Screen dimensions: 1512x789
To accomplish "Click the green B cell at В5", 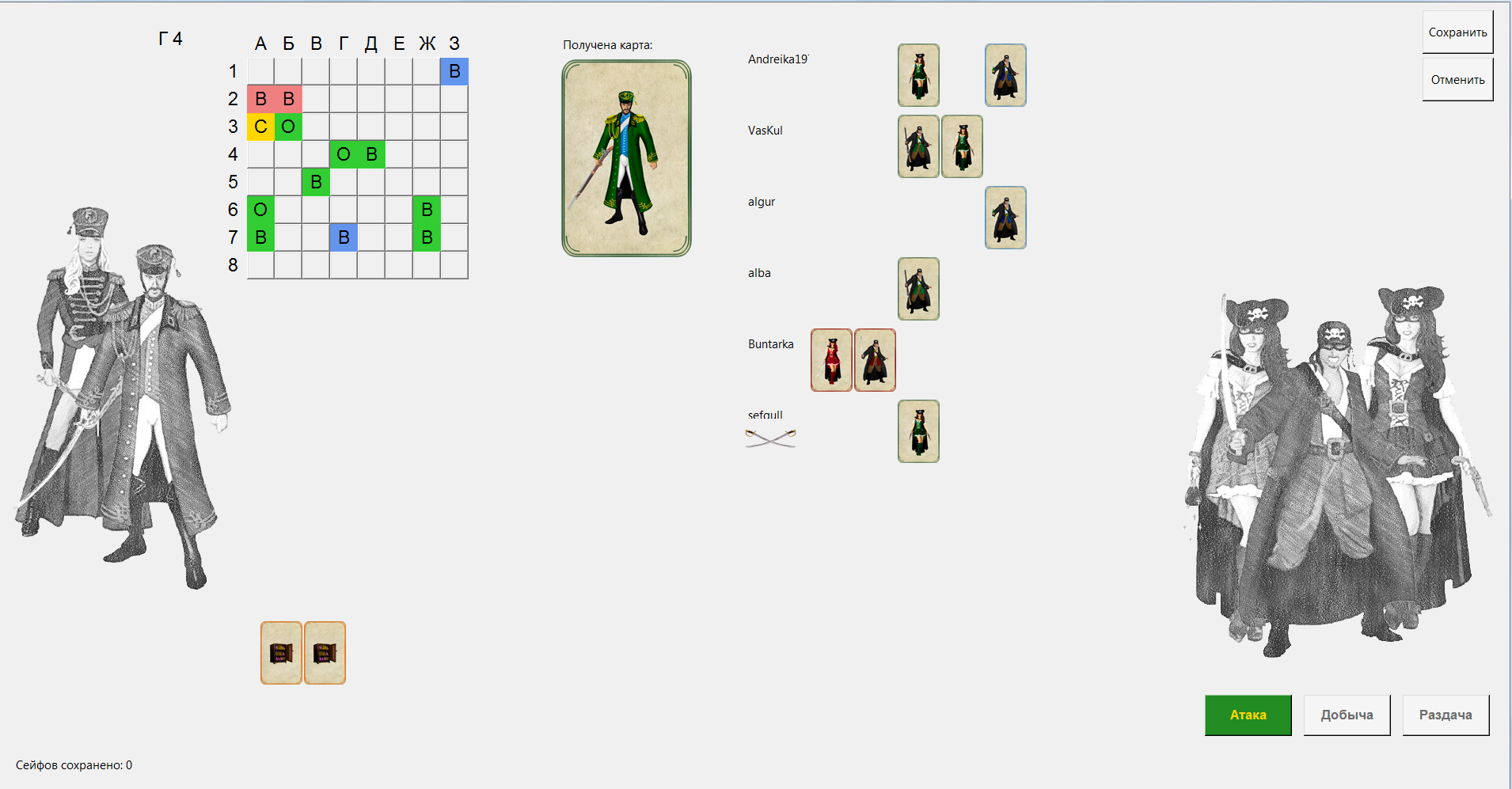I will point(316,182).
